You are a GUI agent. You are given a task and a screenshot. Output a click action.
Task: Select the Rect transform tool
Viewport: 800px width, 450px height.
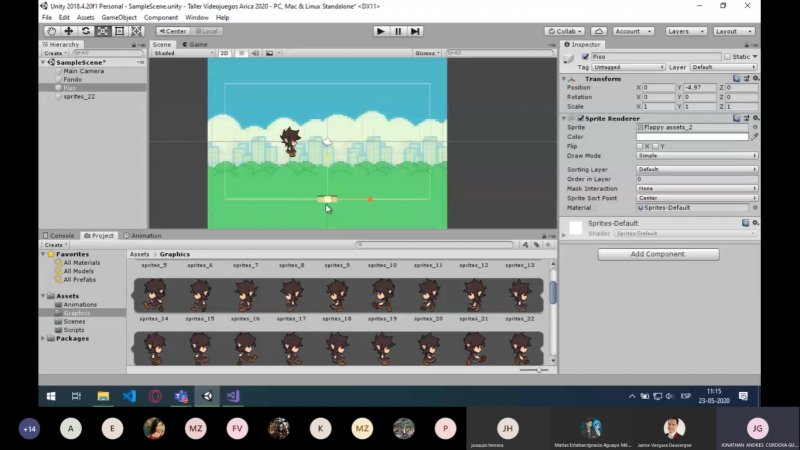click(x=119, y=31)
